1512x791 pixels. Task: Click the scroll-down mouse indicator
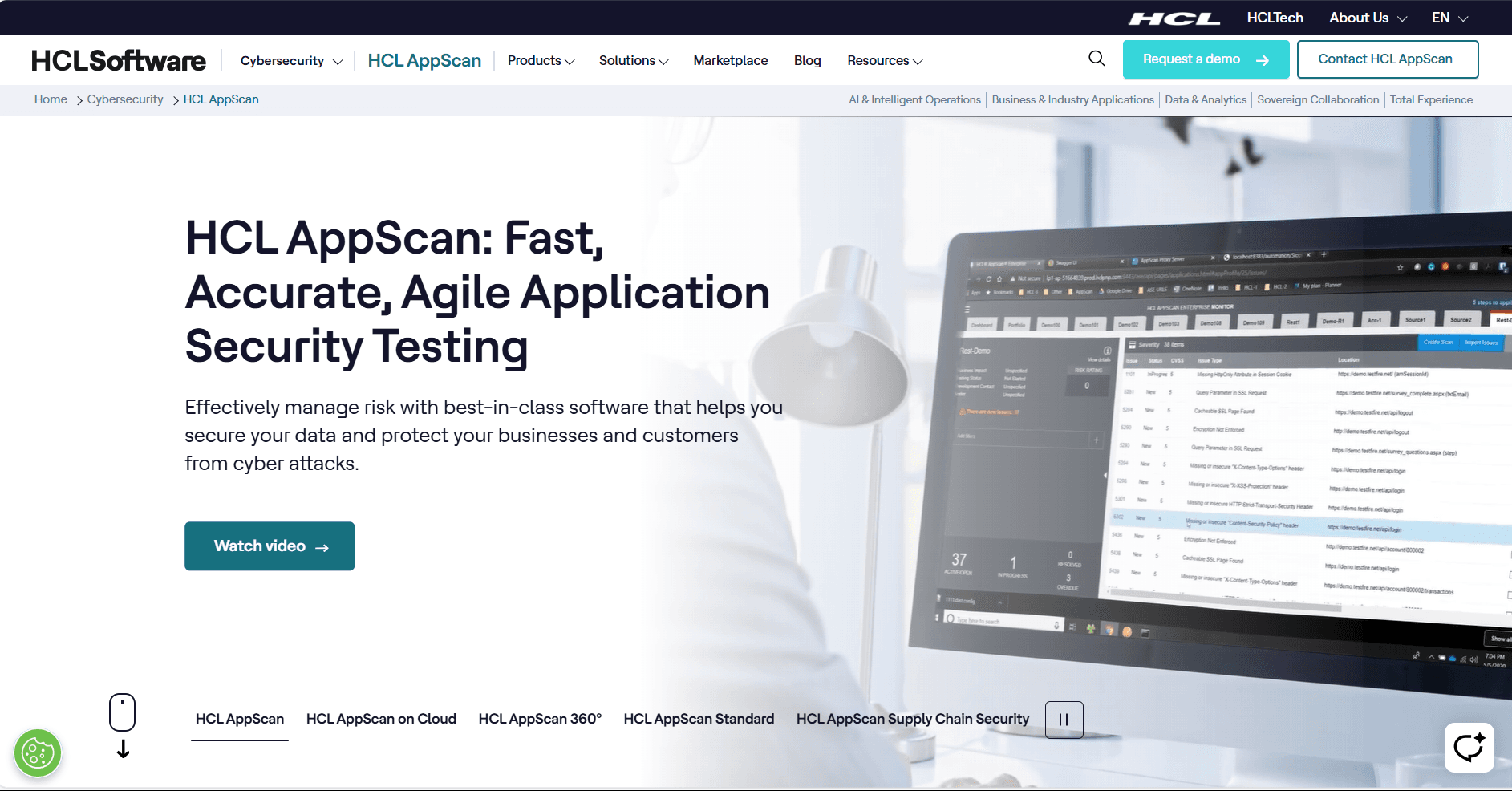[x=123, y=725]
